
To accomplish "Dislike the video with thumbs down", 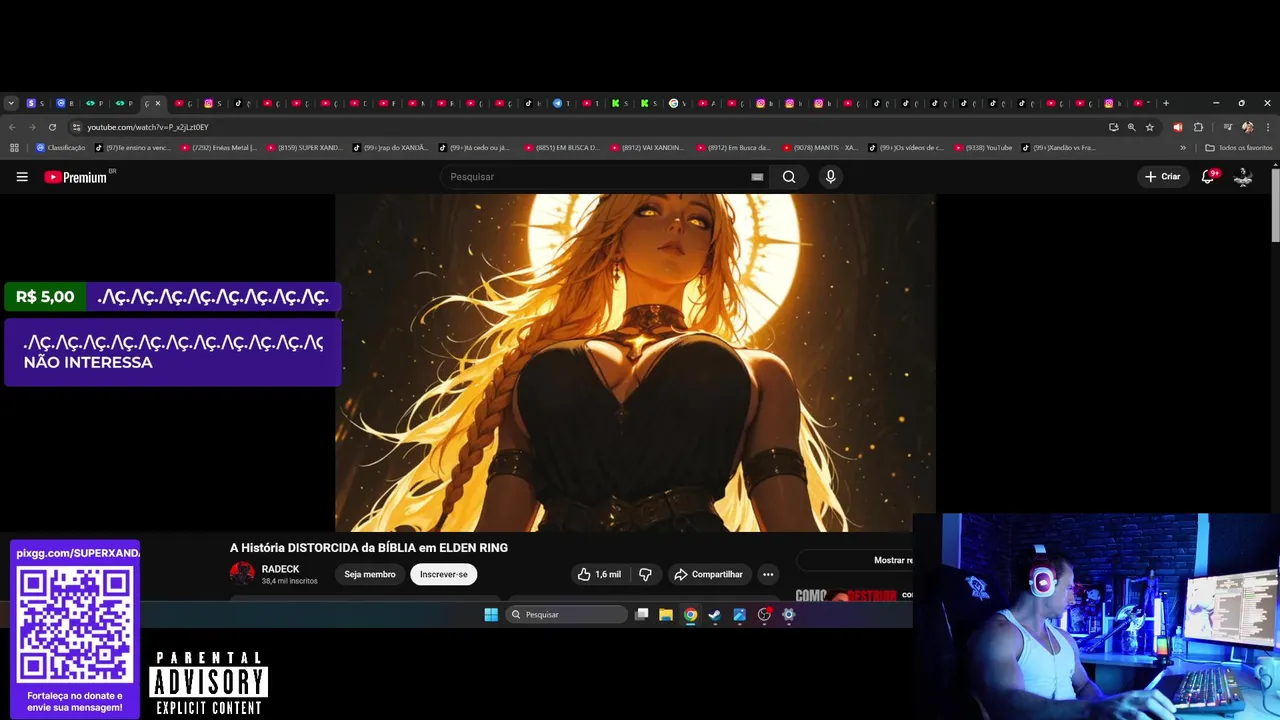I will click(645, 574).
